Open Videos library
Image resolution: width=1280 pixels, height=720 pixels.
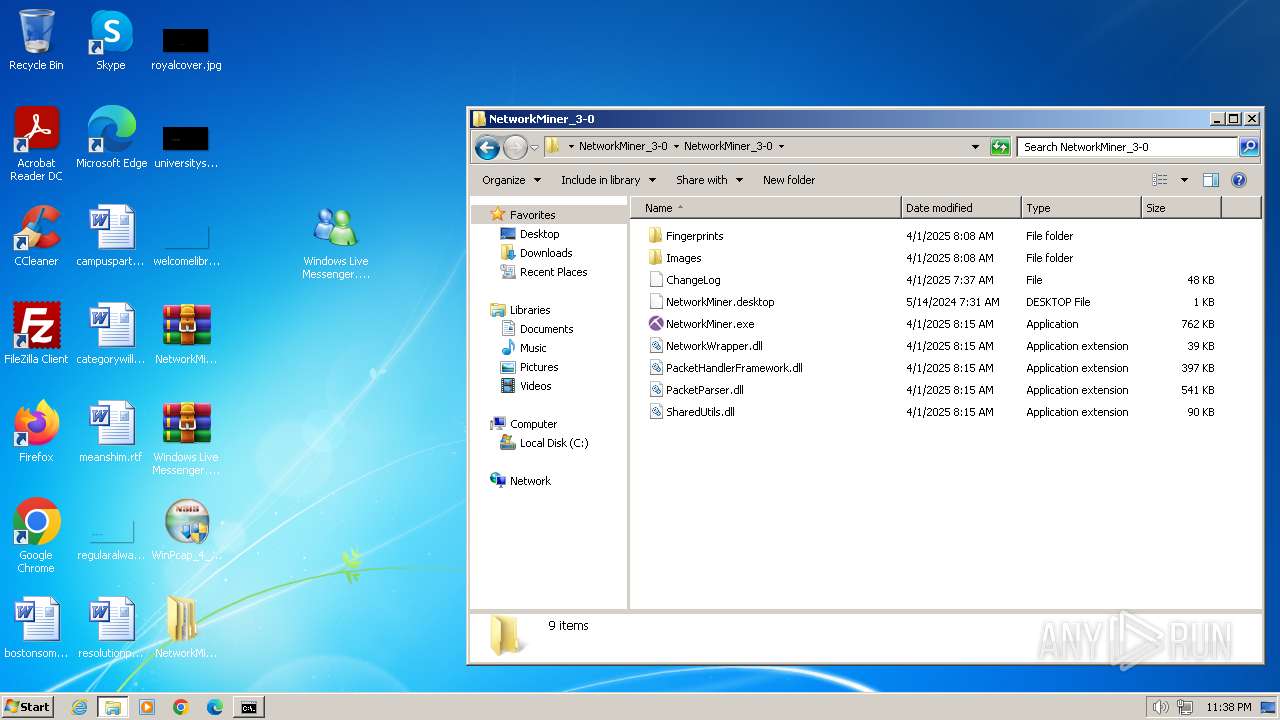click(535, 386)
